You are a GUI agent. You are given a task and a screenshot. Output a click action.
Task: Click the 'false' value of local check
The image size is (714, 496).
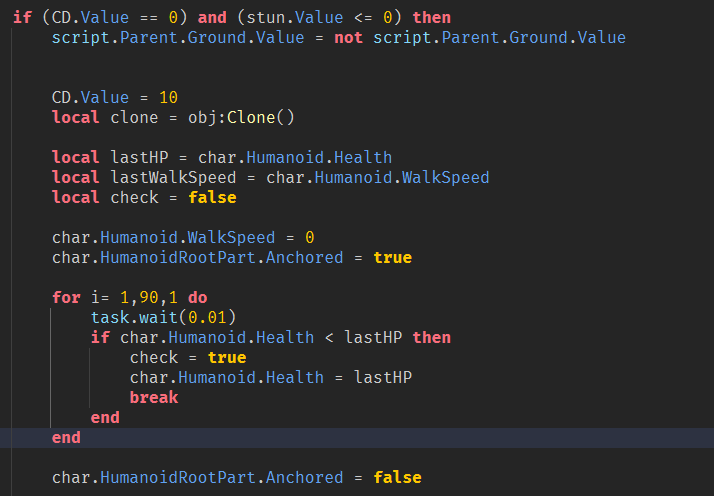tap(212, 197)
